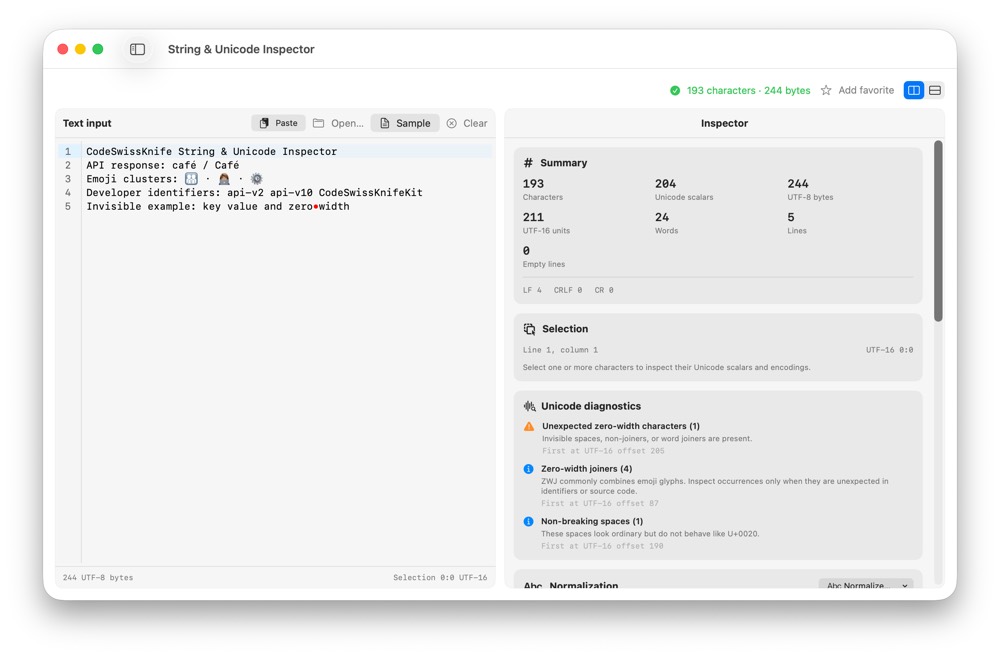The image size is (1000, 657).
Task: Switch to stacked layout view
Action: [x=934, y=90]
